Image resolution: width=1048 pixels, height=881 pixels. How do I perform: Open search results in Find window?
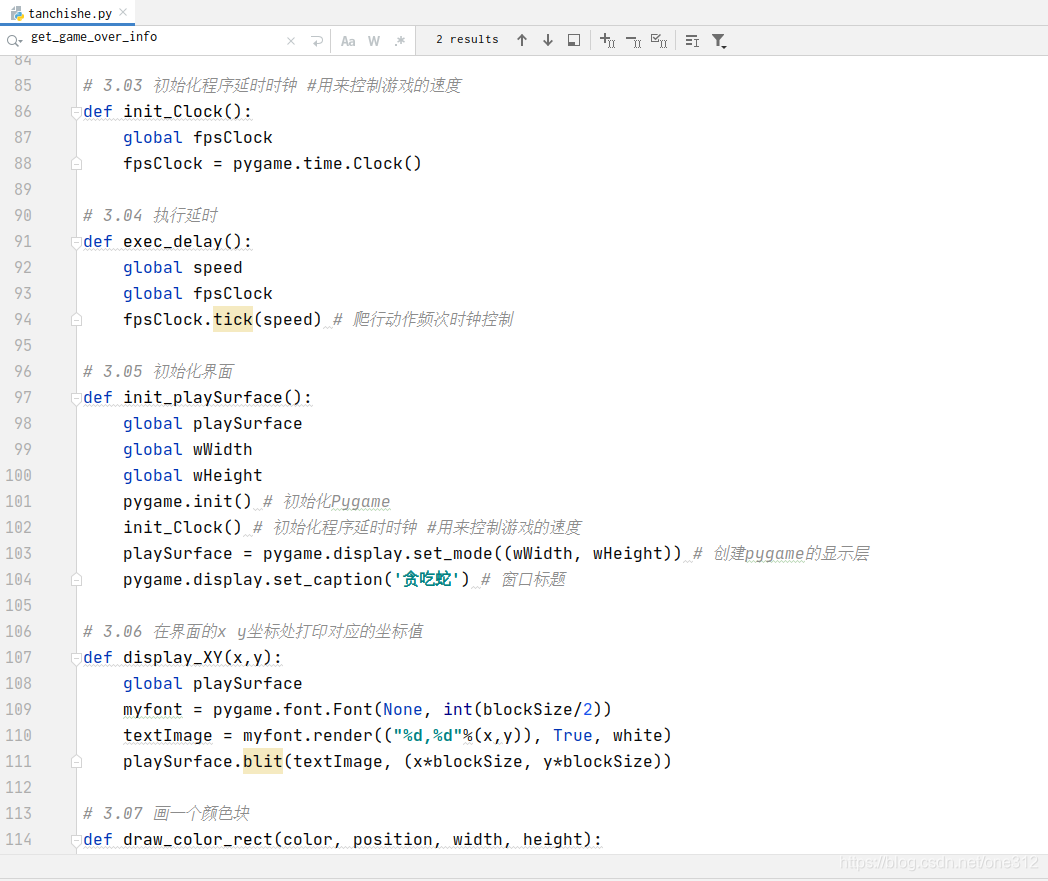coord(574,41)
